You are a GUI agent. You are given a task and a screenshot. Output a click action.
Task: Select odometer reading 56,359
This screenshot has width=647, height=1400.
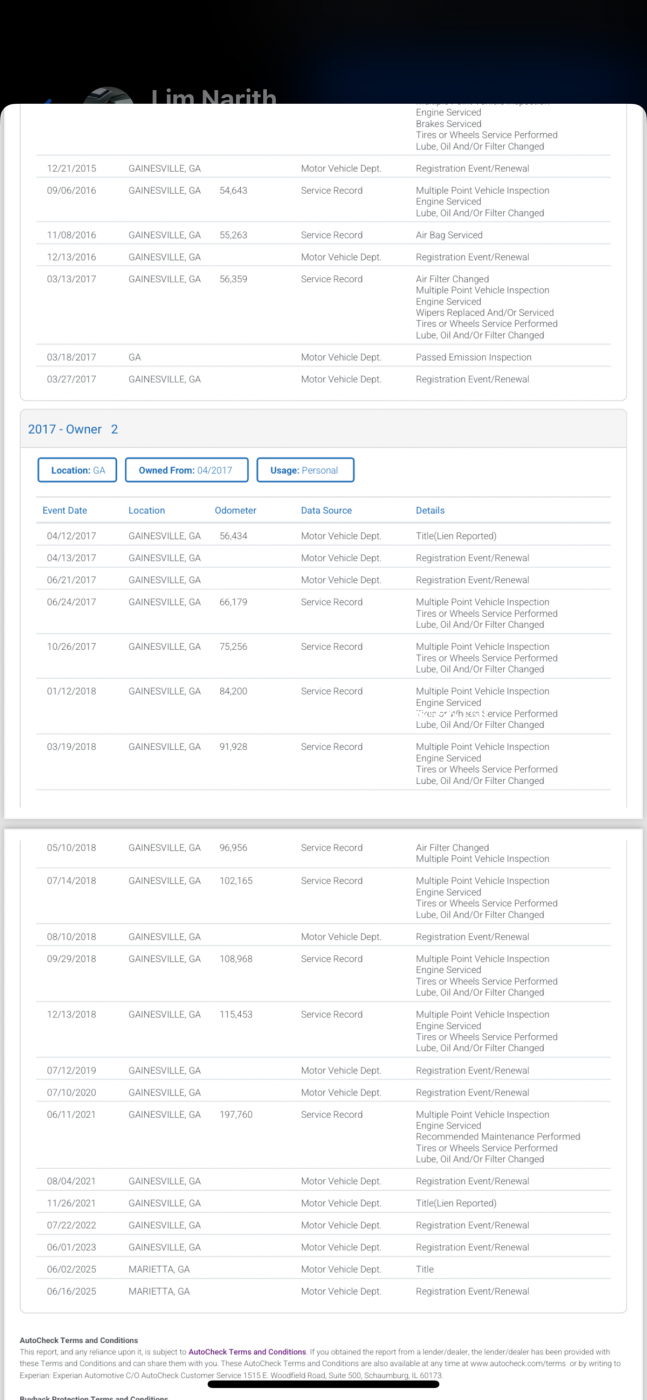(x=233, y=279)
